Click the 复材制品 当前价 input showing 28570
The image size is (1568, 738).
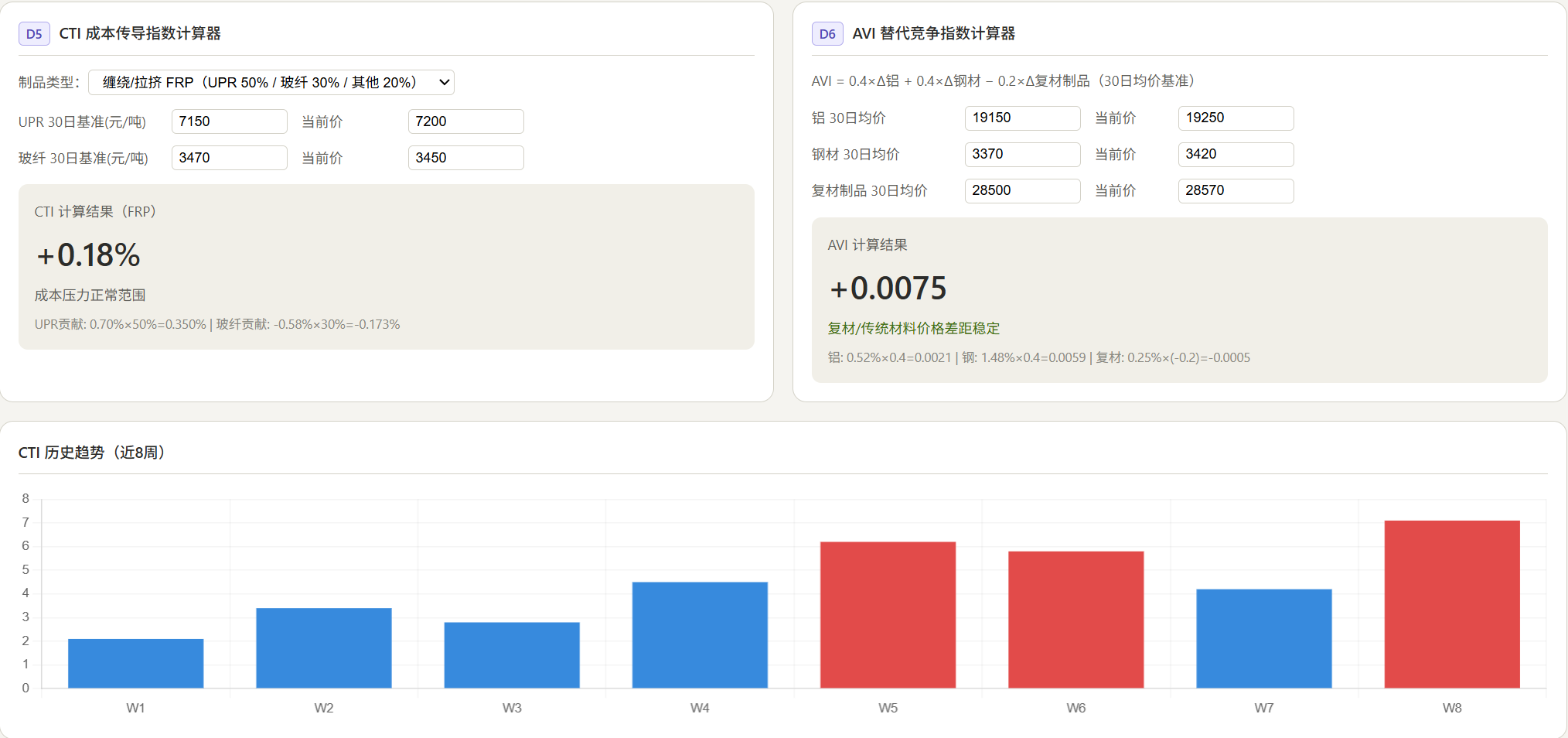click(x=1236, y=190)
